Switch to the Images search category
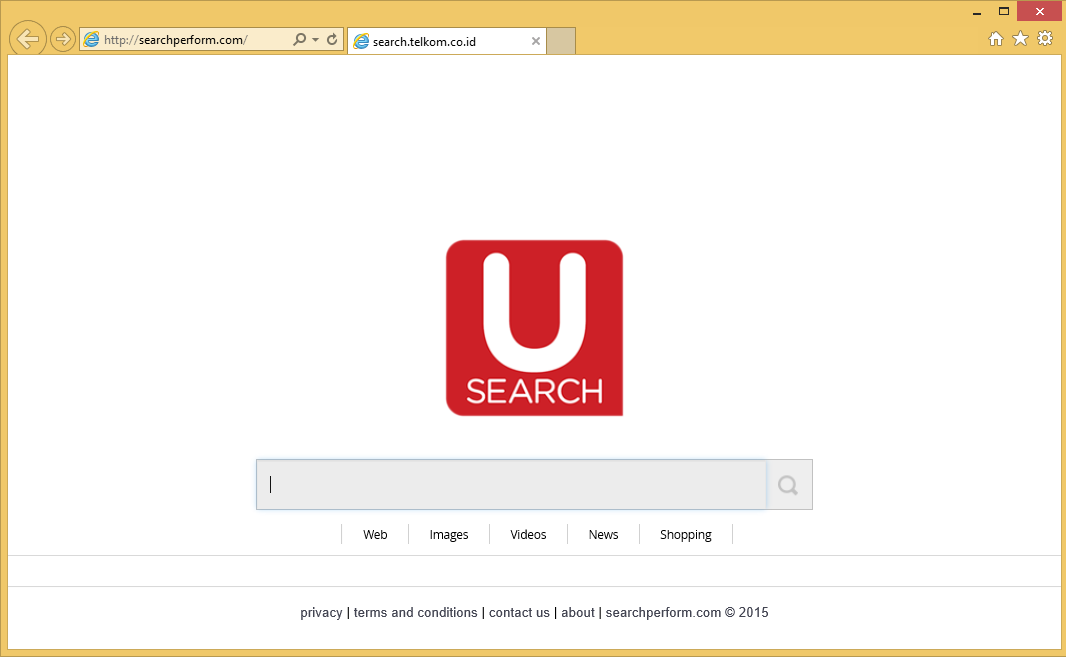 pos(448,534)
